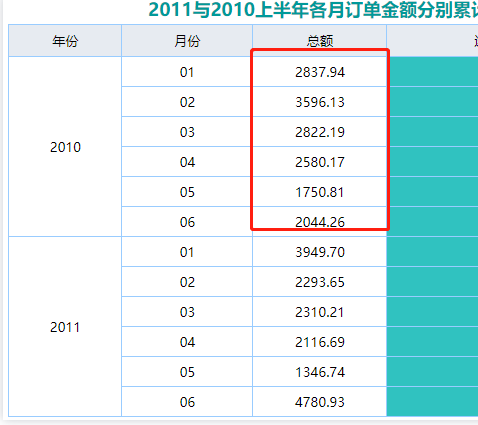Click the 2580.17 total cell
Image resolution: width=478 pixels, height=425 pixels.
319,162
